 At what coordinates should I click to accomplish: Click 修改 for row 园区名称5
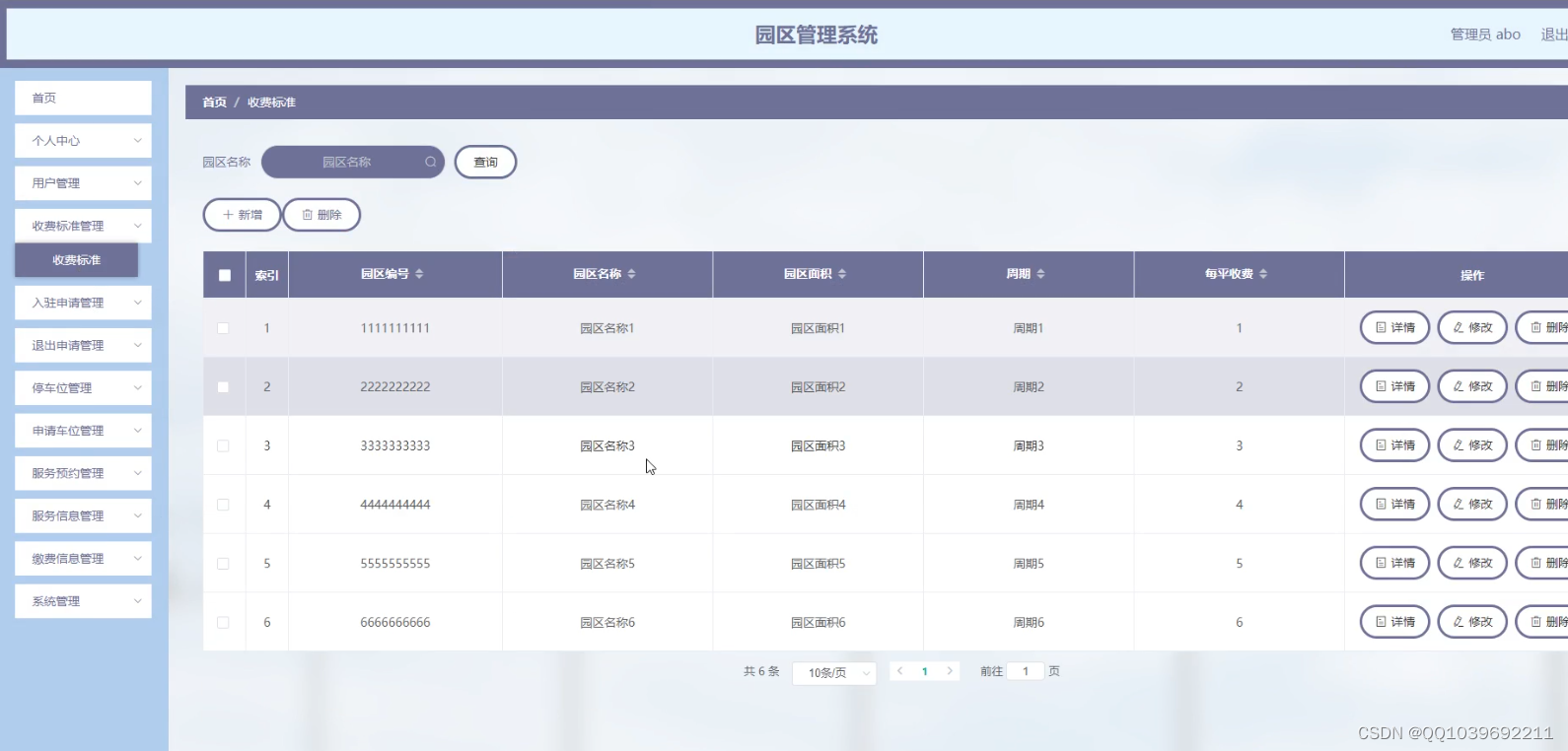tap(1472, 563)
